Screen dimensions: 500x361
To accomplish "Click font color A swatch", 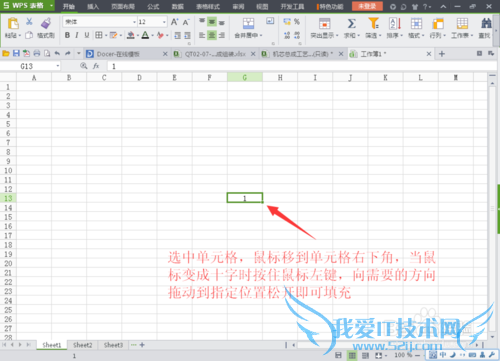I will 145,35.
